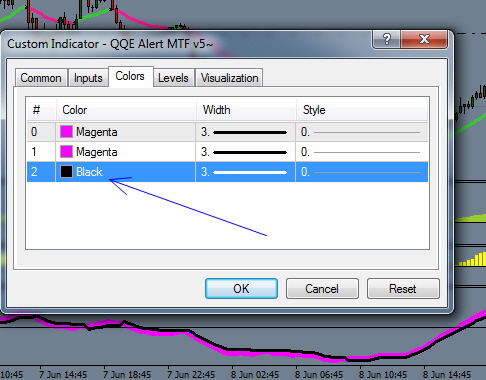
Task: Confirm settings with the OK button
Action: click(x=241, y=289)
